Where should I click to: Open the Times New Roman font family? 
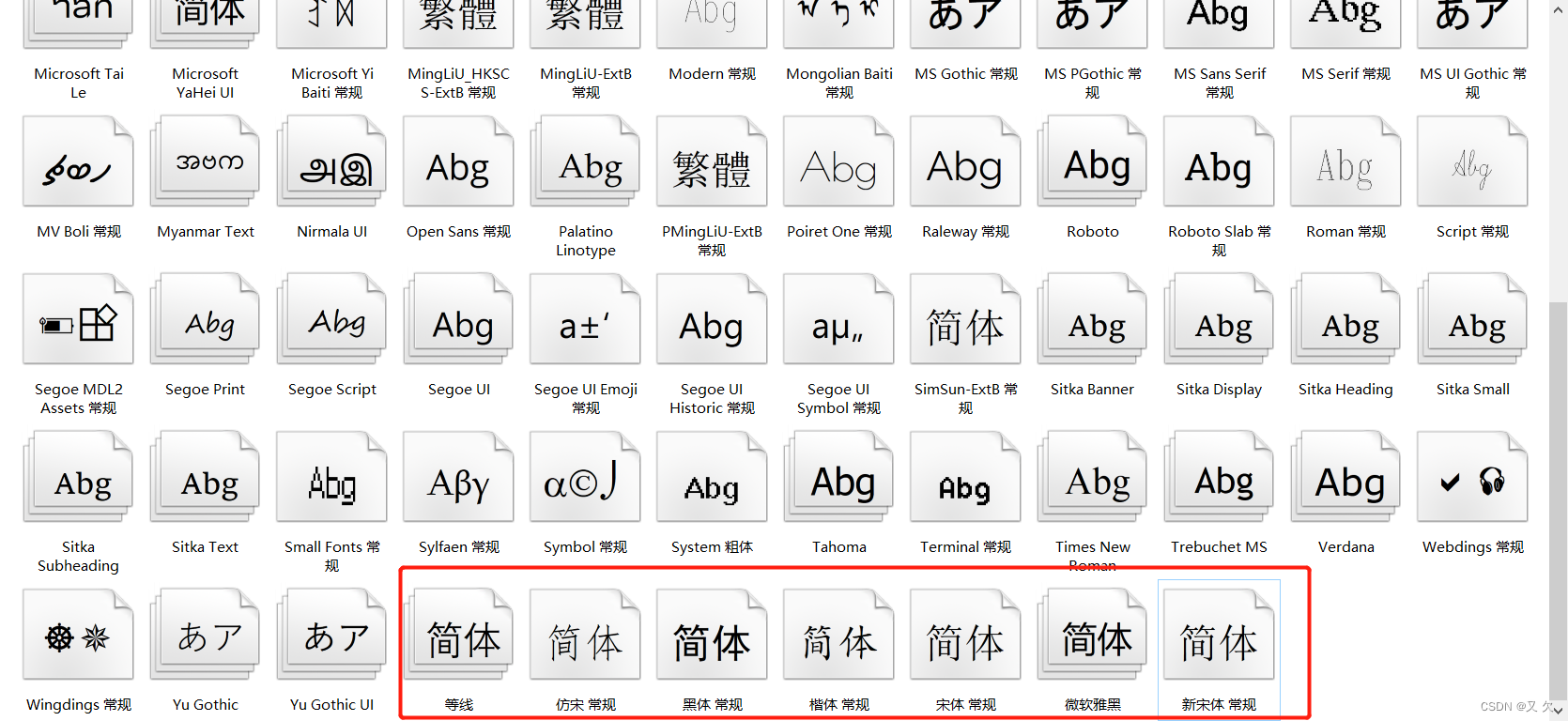(1092, 476)
